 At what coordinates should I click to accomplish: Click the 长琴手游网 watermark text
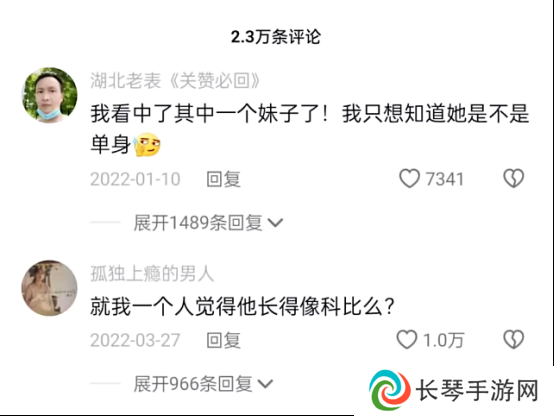[x=477, y=391]
